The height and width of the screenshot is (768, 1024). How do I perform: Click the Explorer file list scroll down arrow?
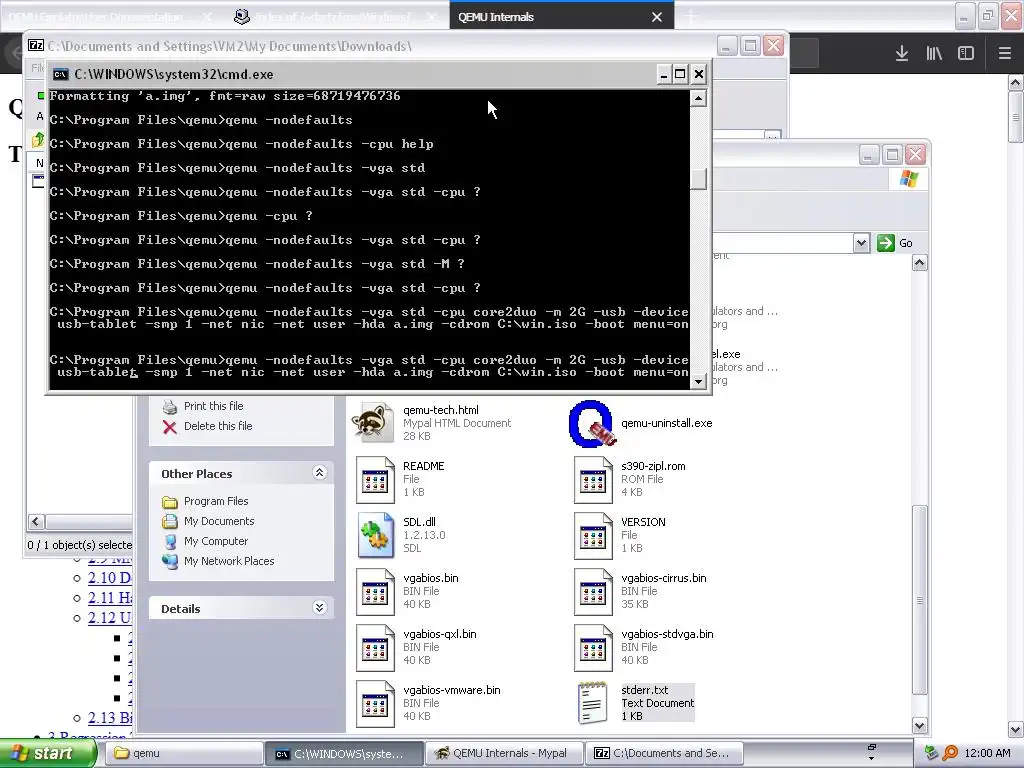(x=920, y=725)
